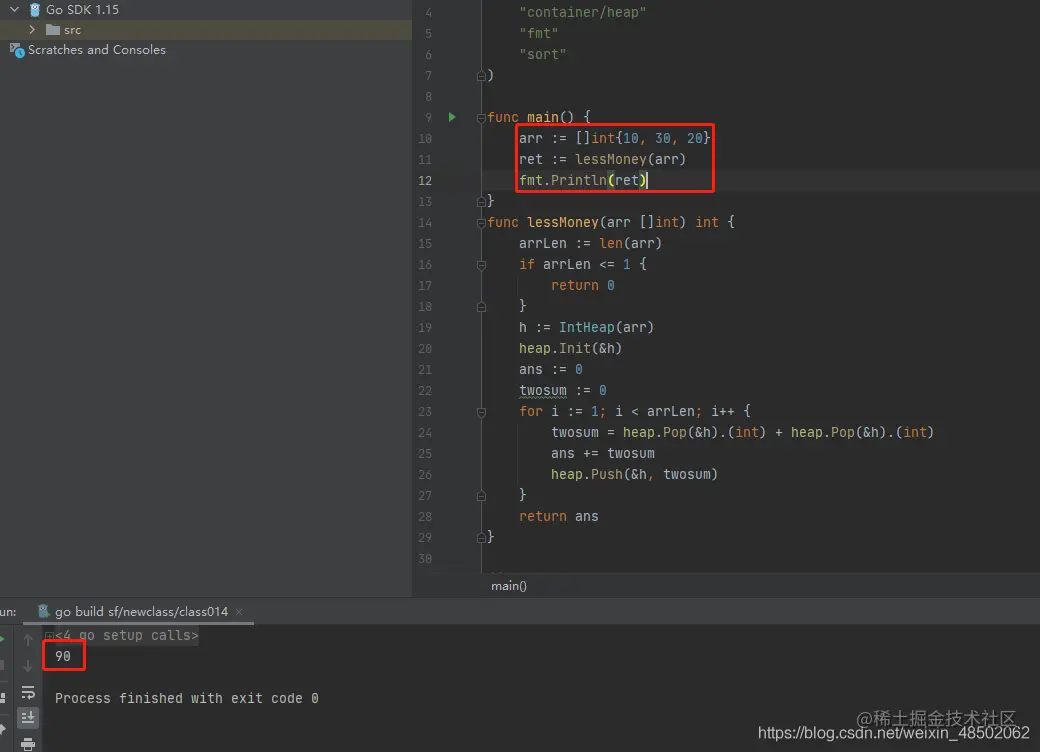1040x752 pixels.
Task: Click underlined 'twosum' on line 22
Action: coord(543,391)
